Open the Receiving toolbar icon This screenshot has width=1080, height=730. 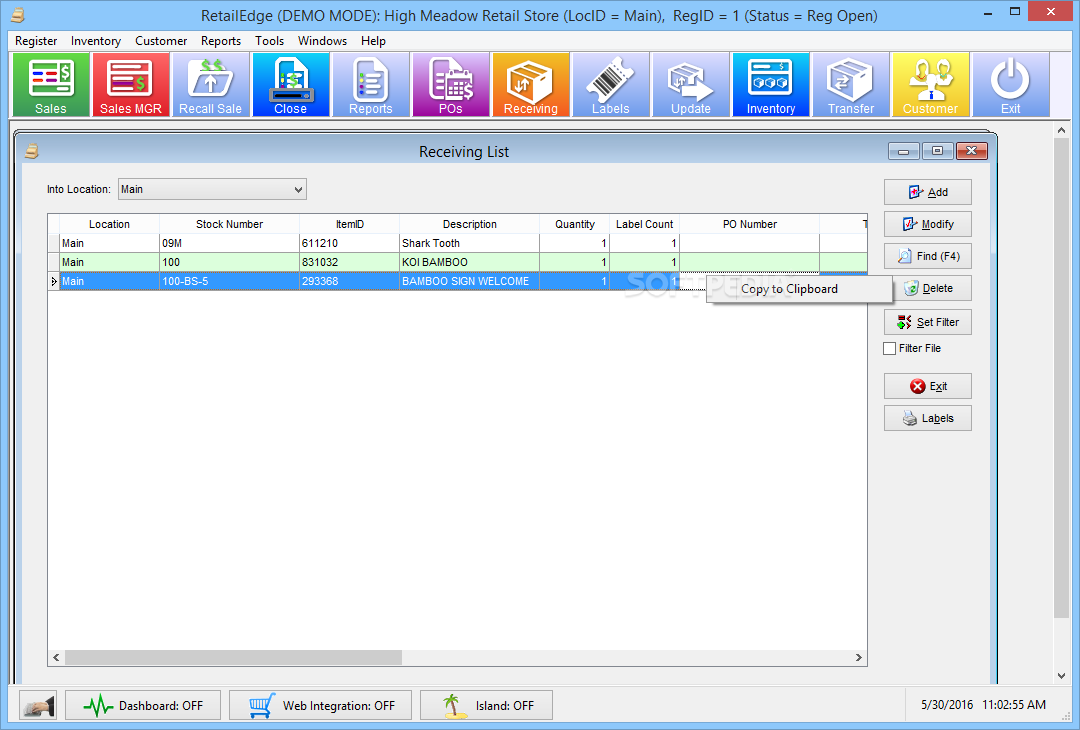[530, 85]
